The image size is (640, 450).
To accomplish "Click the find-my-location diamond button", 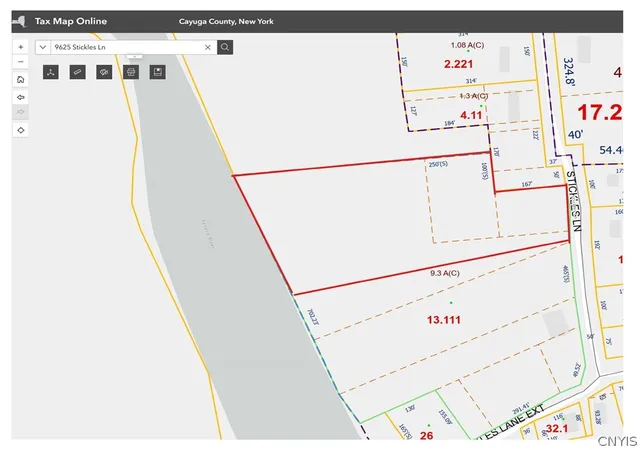I will pos(21,130).
